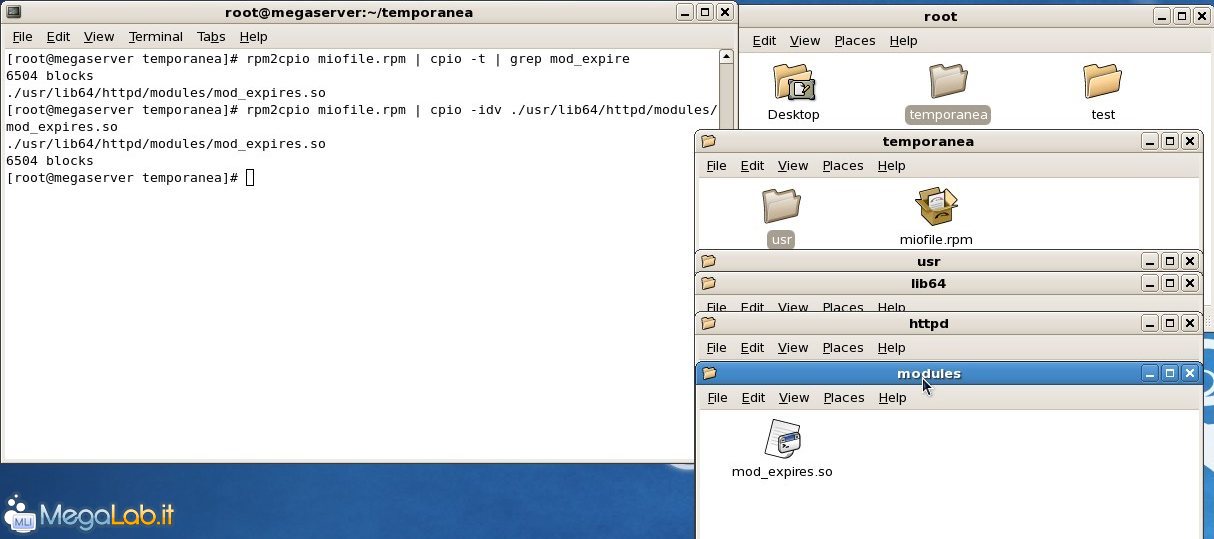Screen dimensions: 1214x539
Task: Open the File menu in terminal
Action: coord(22,37)
